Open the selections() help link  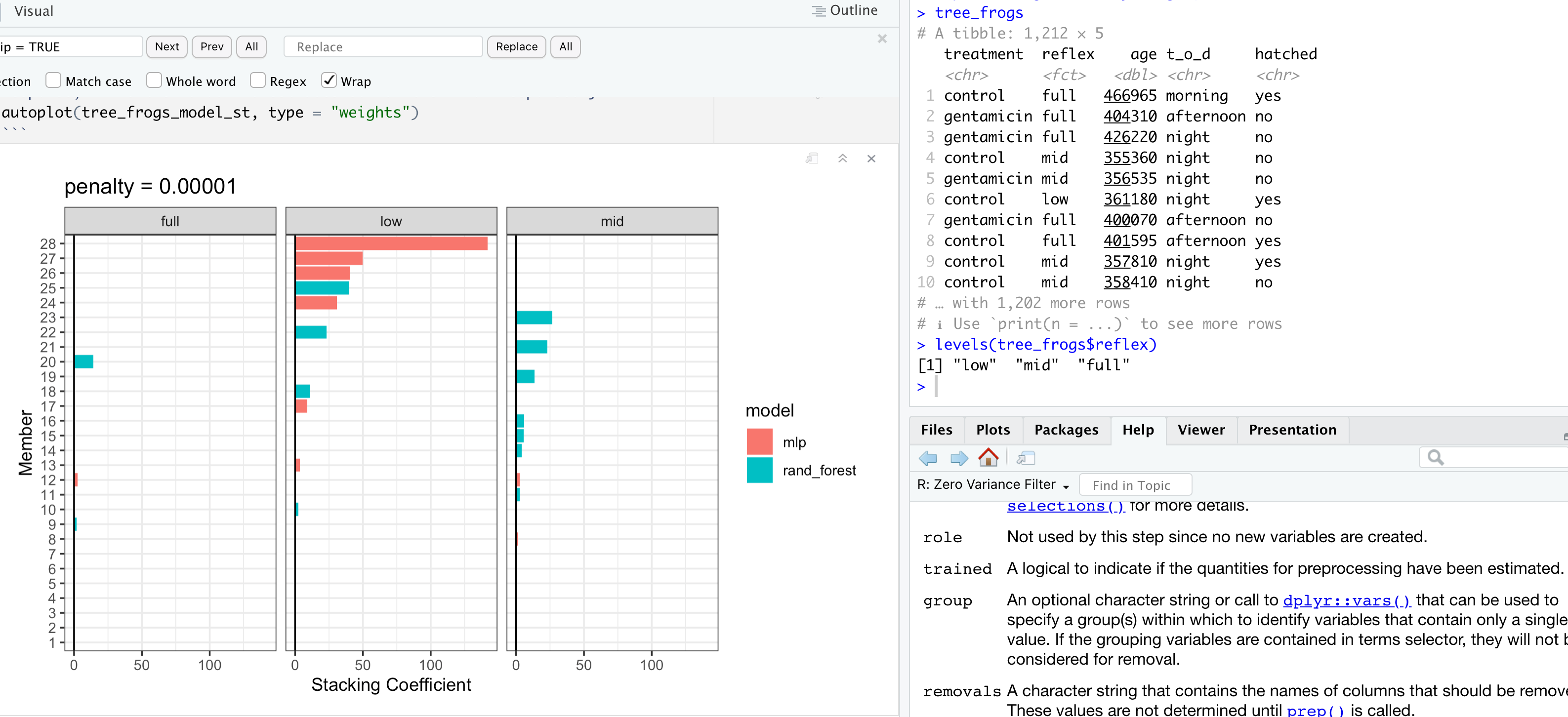(1065, 506)
